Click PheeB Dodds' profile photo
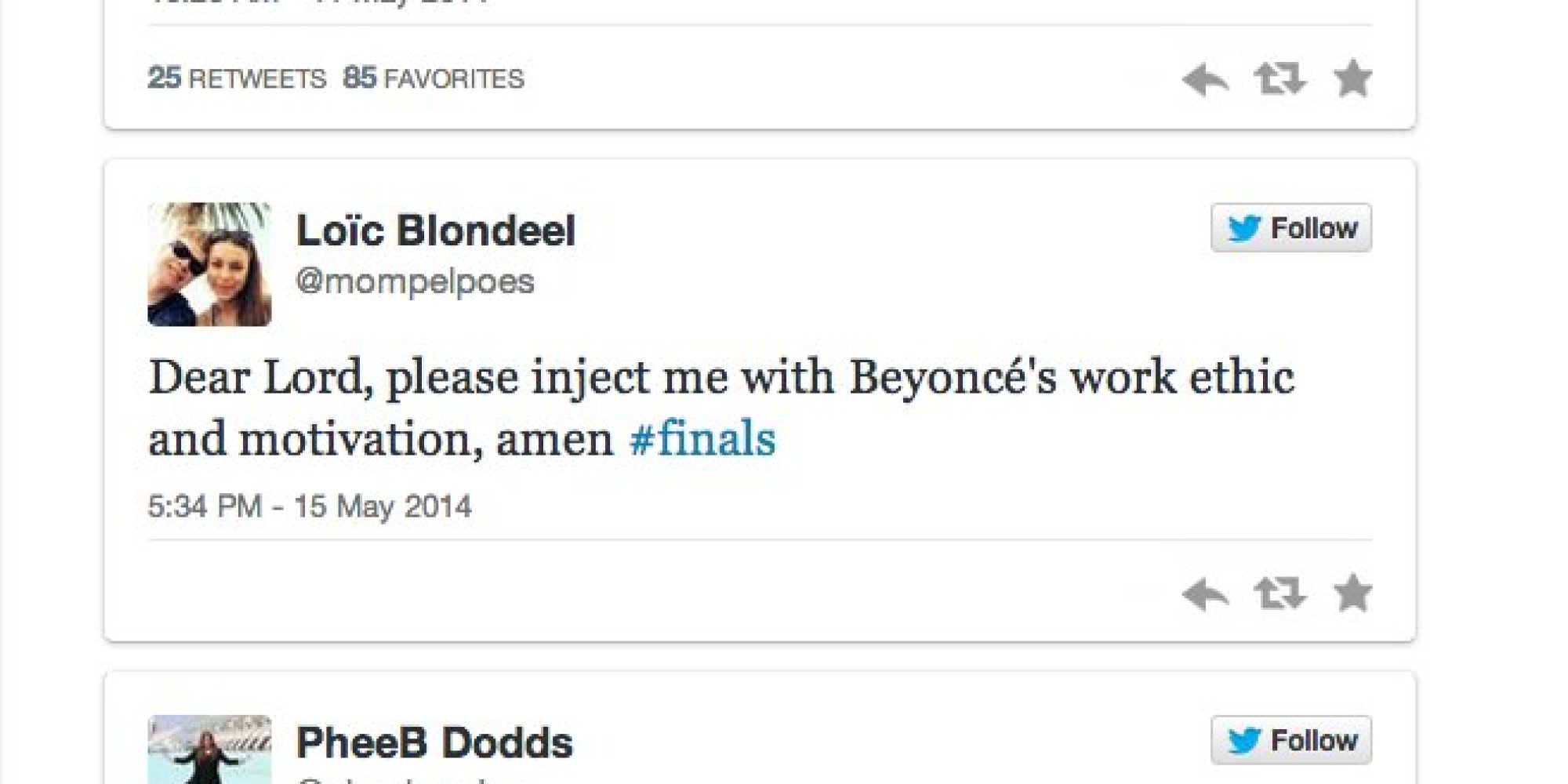 click(x=209, y=750)
